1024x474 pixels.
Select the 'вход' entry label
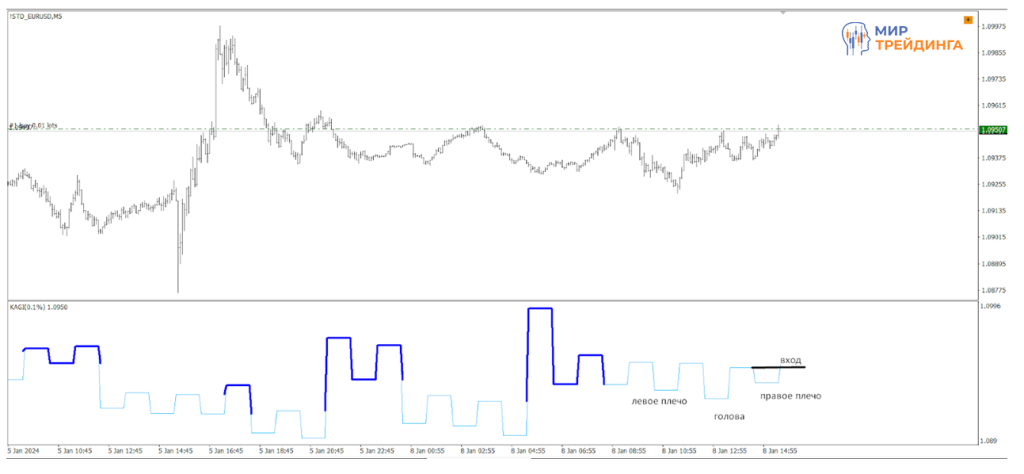(x=790, y=360)
